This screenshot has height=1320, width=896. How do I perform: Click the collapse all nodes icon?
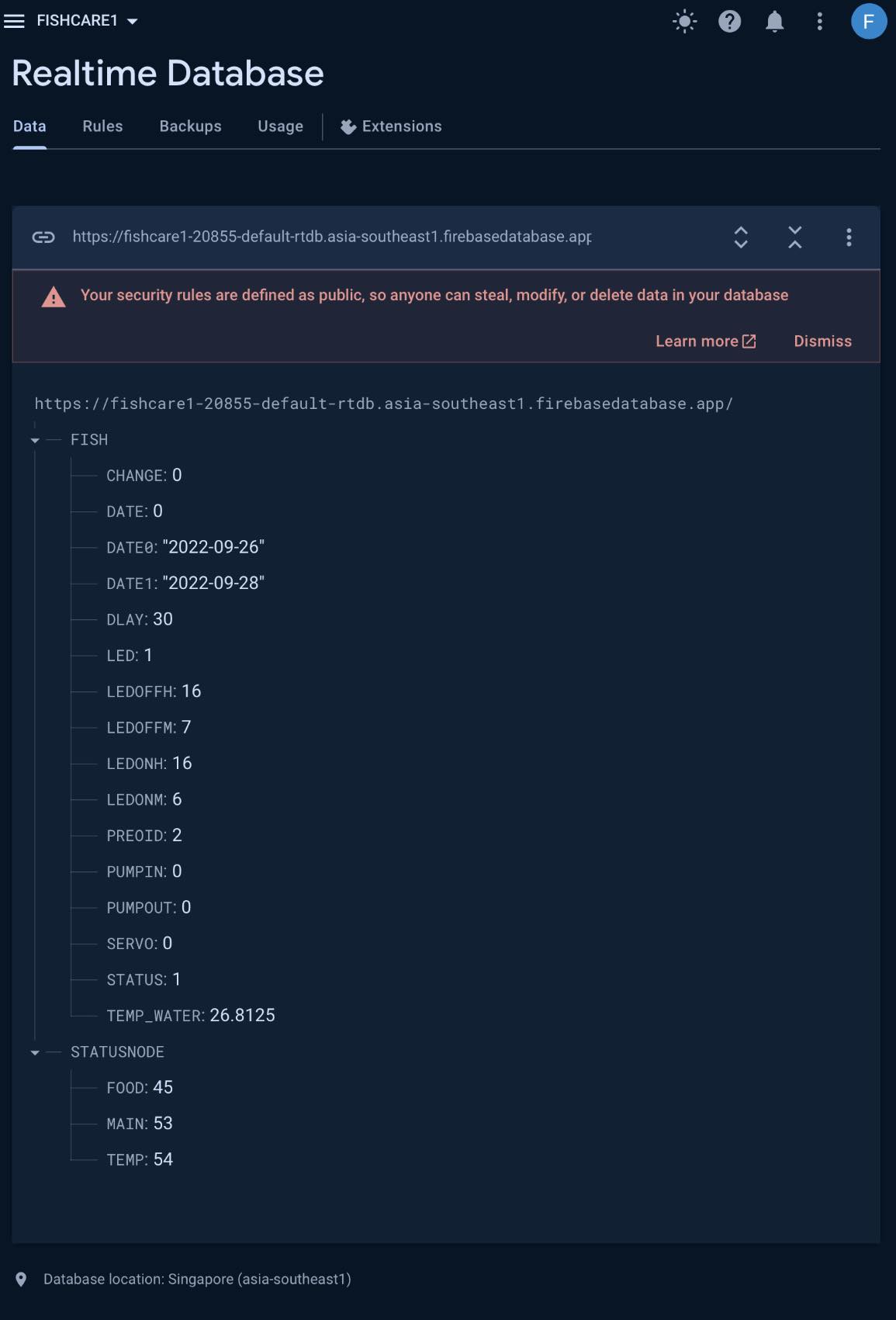point(794,237)
